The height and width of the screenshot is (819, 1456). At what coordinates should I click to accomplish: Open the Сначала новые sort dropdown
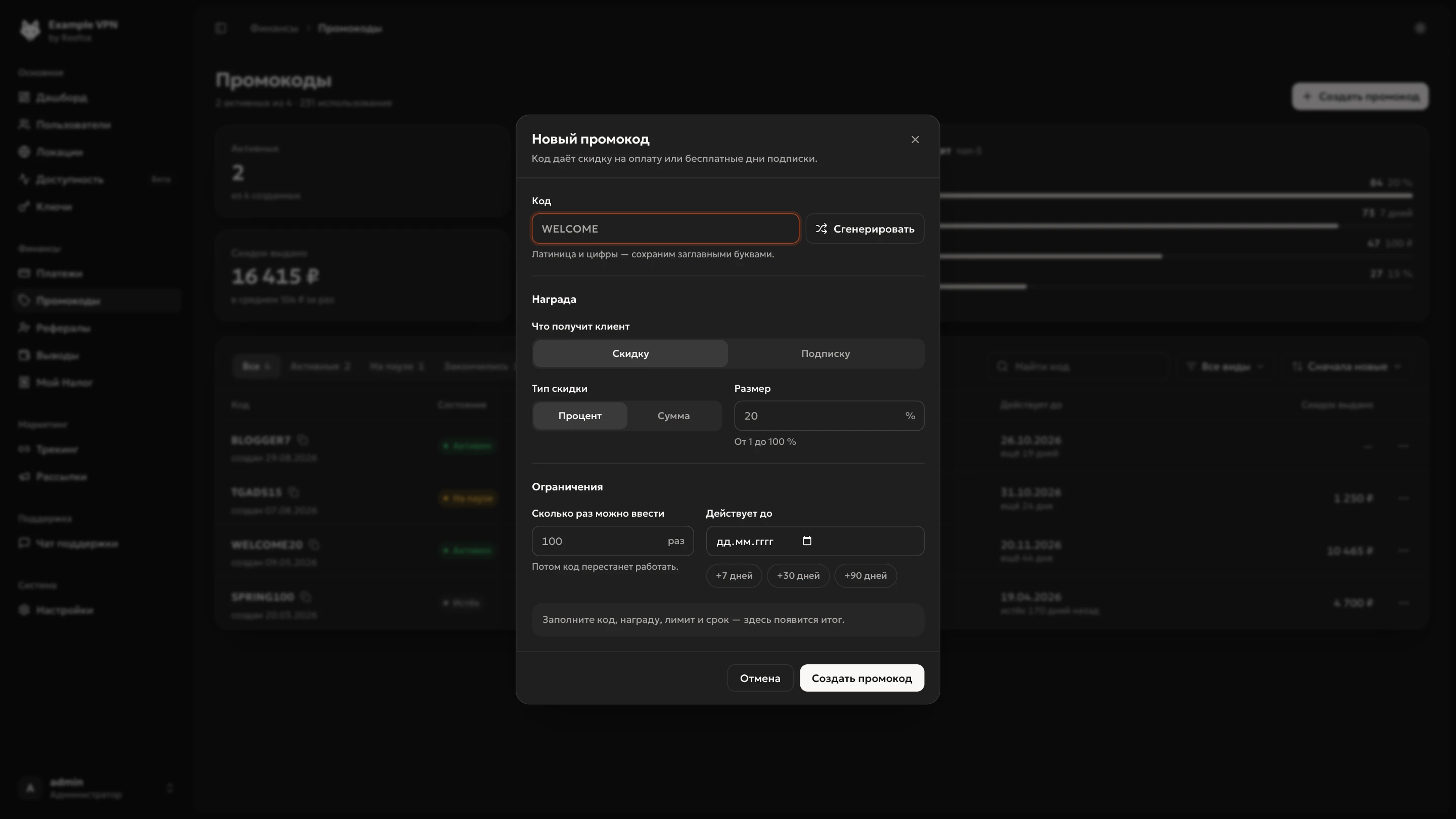(1346, 367)
